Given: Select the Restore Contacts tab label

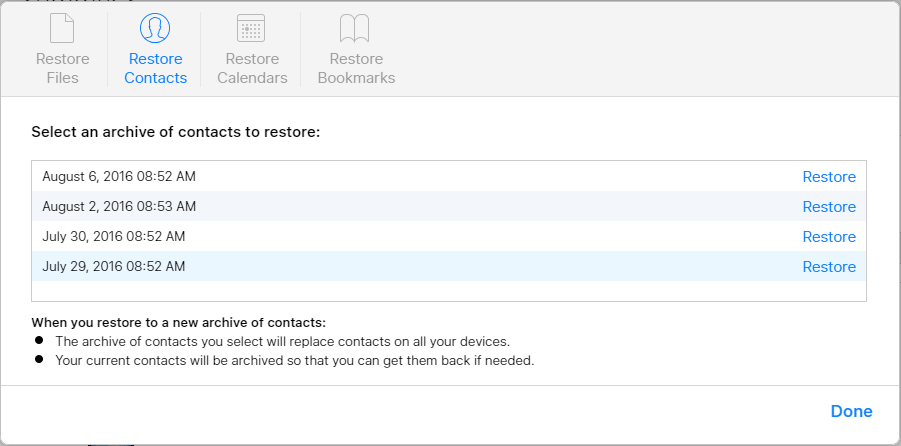Looking at the screenshot, I should (155, 68).
